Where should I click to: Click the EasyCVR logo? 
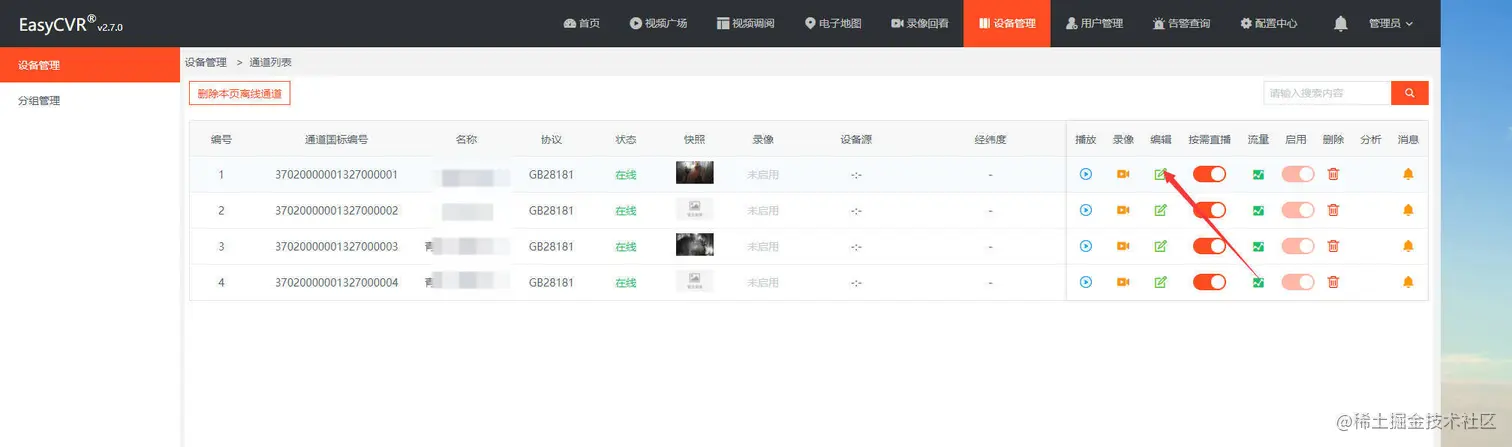71,24
